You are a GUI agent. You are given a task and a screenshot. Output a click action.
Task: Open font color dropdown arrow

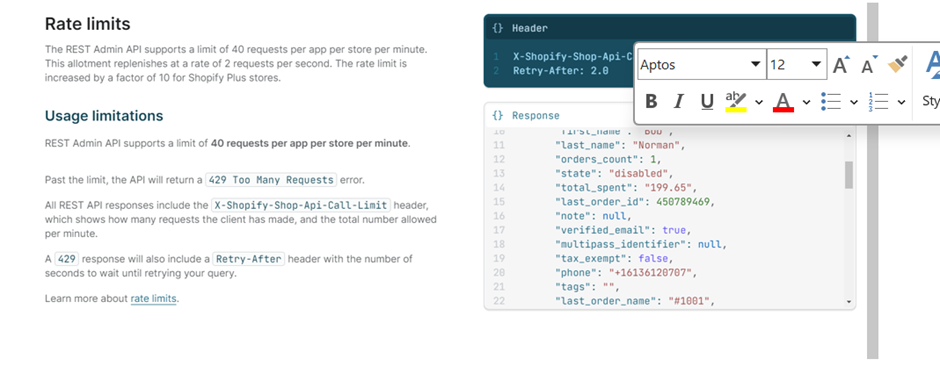pos(806,102)
